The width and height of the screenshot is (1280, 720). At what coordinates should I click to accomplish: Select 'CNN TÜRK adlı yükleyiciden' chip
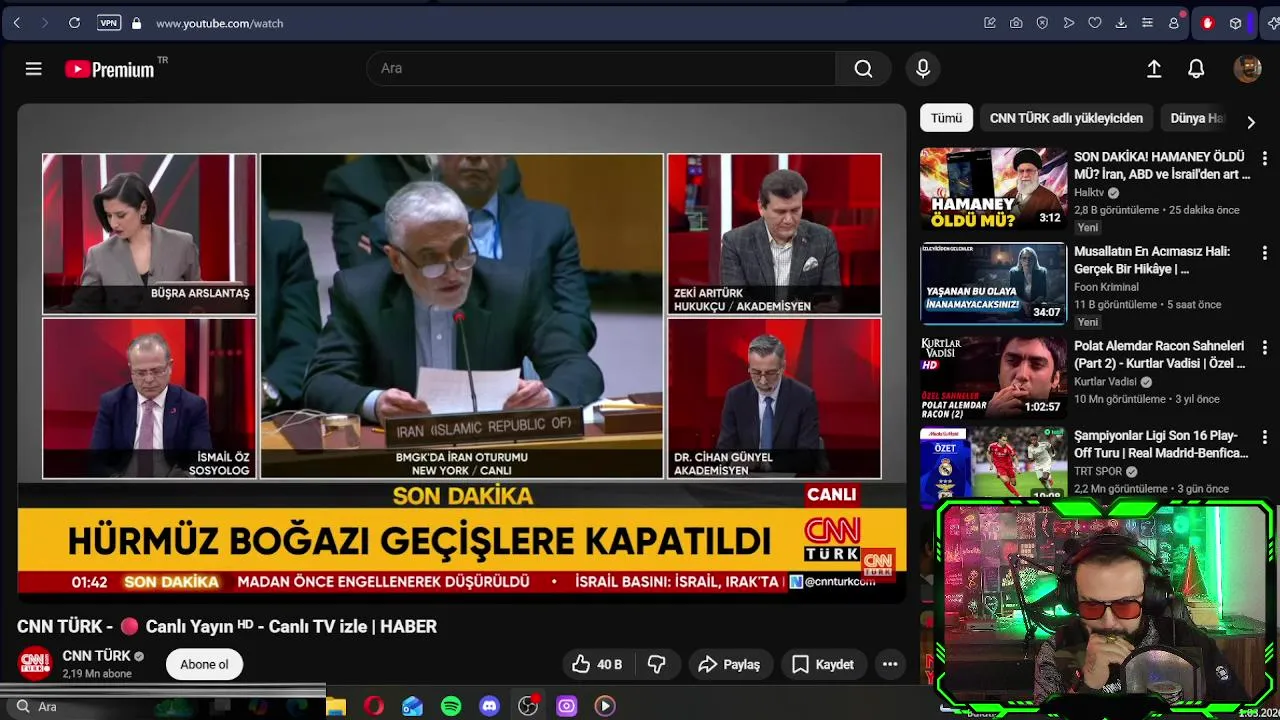(x=1066, y=118)
